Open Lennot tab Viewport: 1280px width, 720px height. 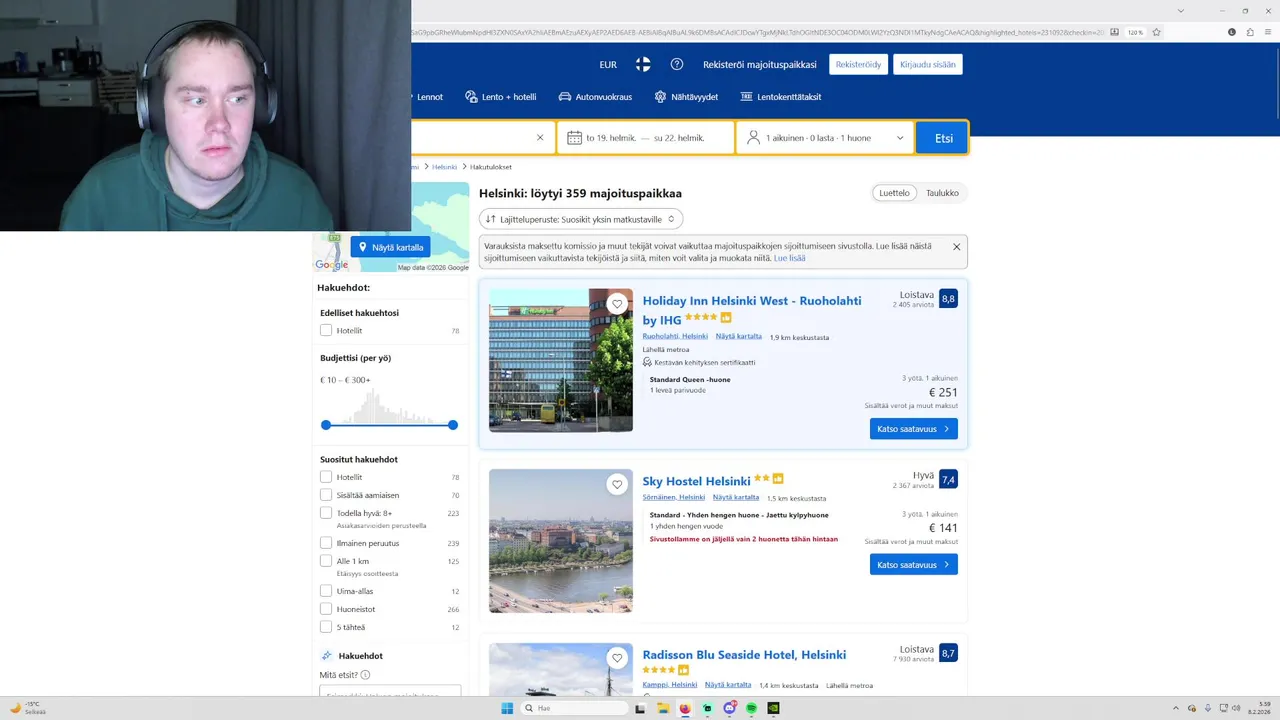[427, 97]
